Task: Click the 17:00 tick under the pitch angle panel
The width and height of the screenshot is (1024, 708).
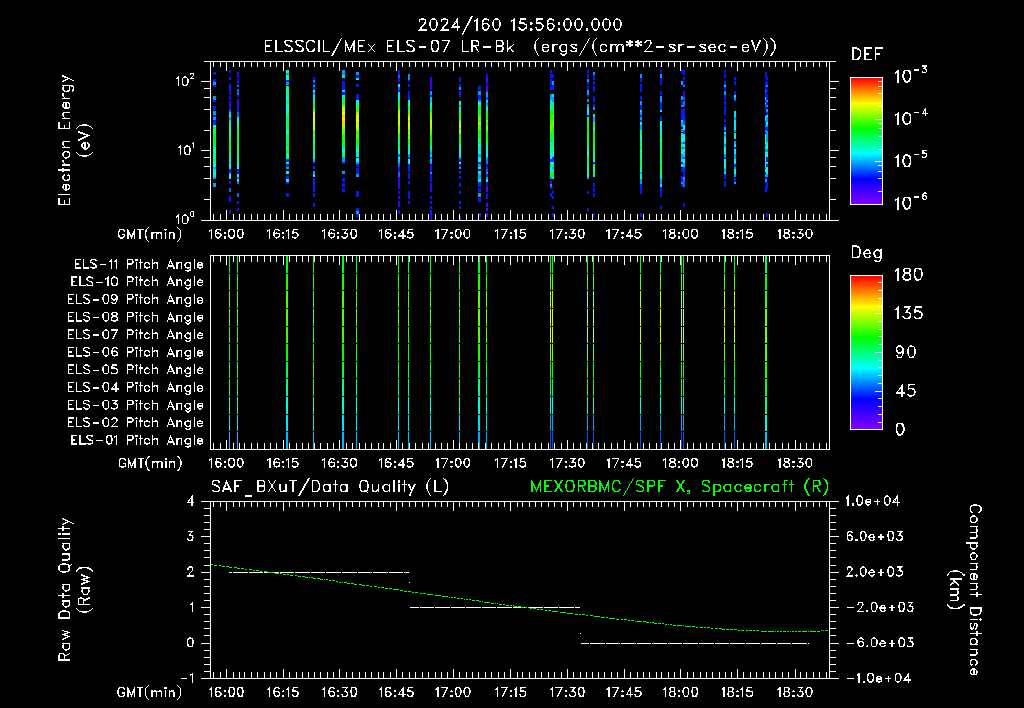Action: 453,463
